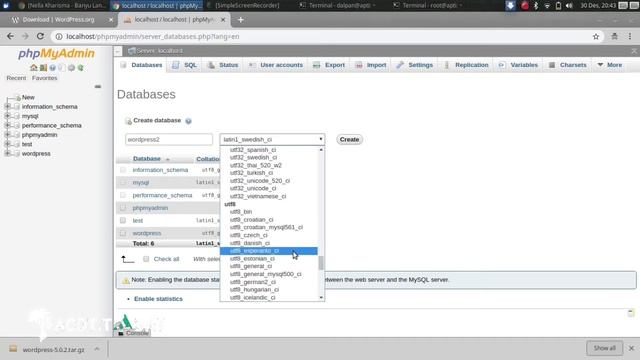Click the log out icon beside home
Viewport: 640px width, 360px height.
pyautogui.click(x=43, y=68)
